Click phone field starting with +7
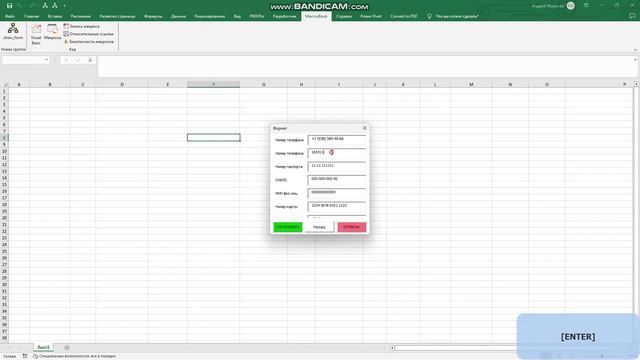640x360 pixels. click(337, 140)
